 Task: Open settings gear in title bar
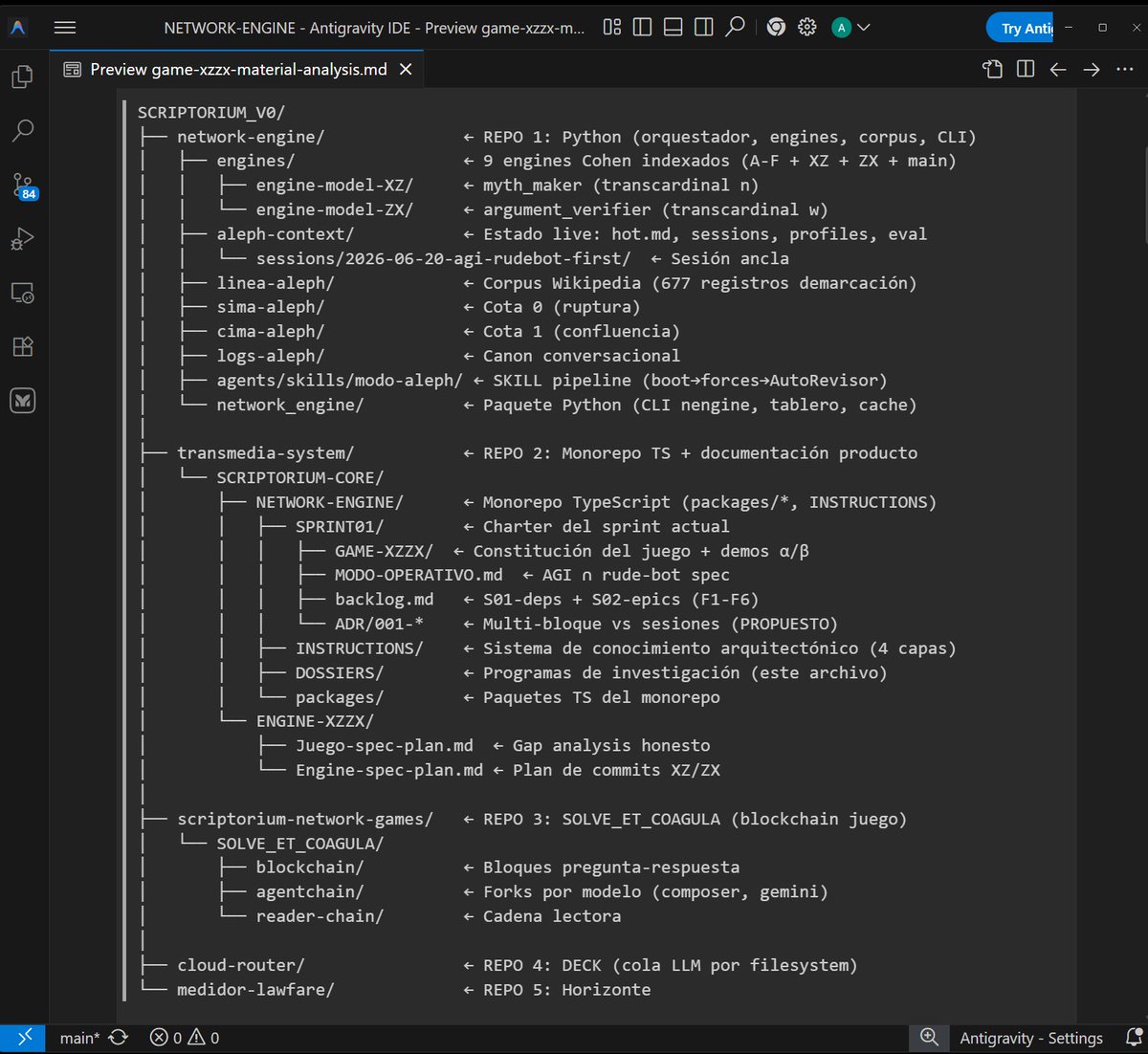[807, 28]
